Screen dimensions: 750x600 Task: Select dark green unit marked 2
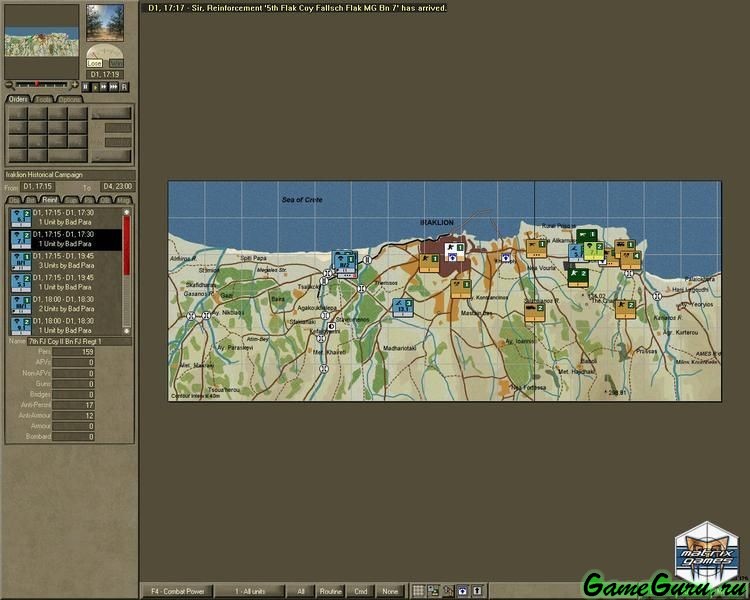tap(578, 278)
